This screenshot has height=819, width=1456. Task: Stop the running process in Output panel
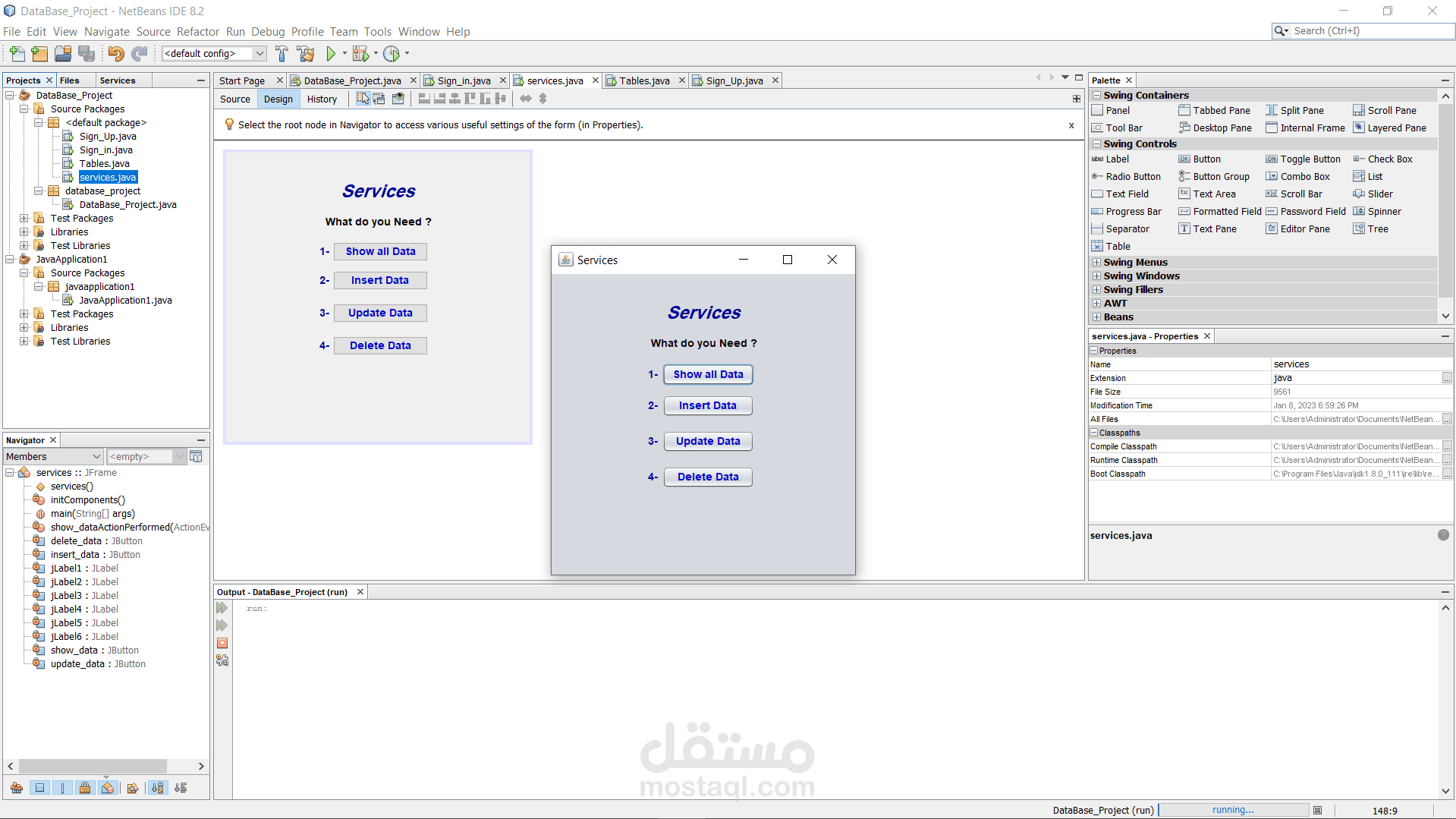[x=222, y=643]
